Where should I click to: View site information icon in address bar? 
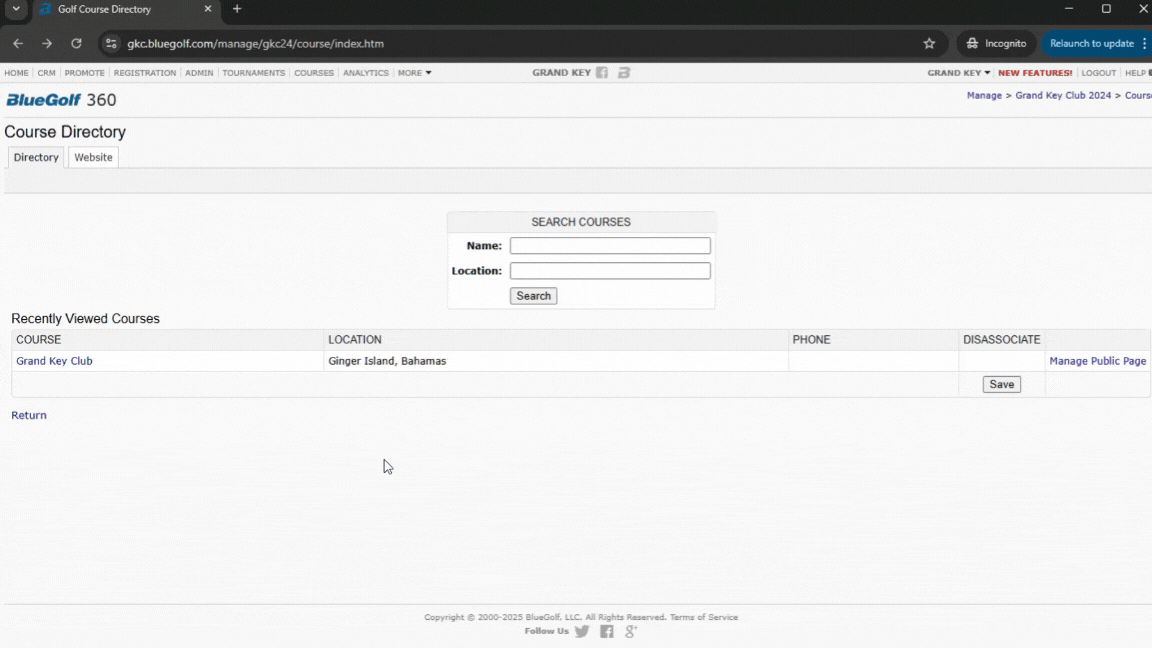point(111,43)
